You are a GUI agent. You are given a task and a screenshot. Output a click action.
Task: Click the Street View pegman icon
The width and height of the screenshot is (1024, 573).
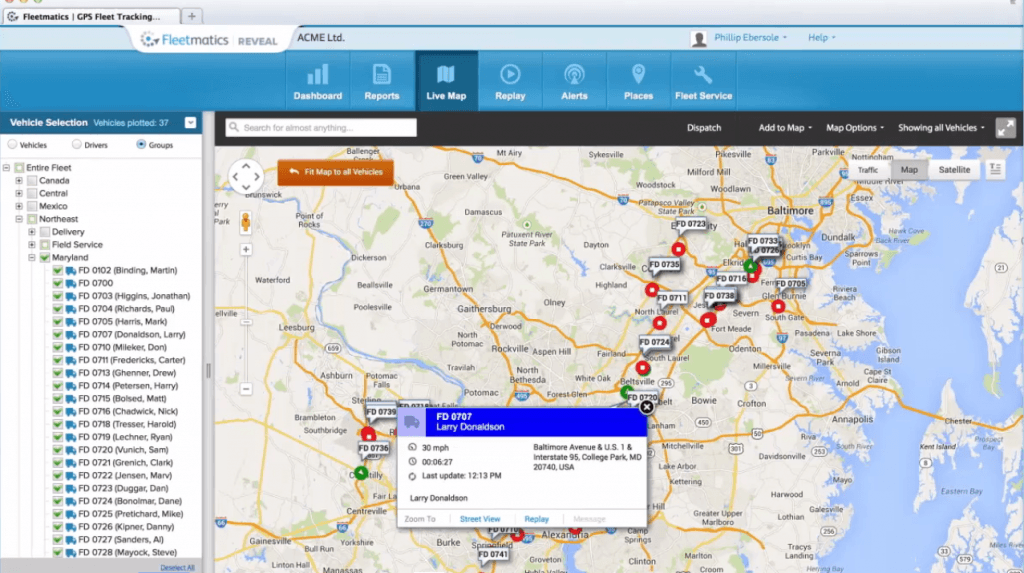click(x=246, y=222)
